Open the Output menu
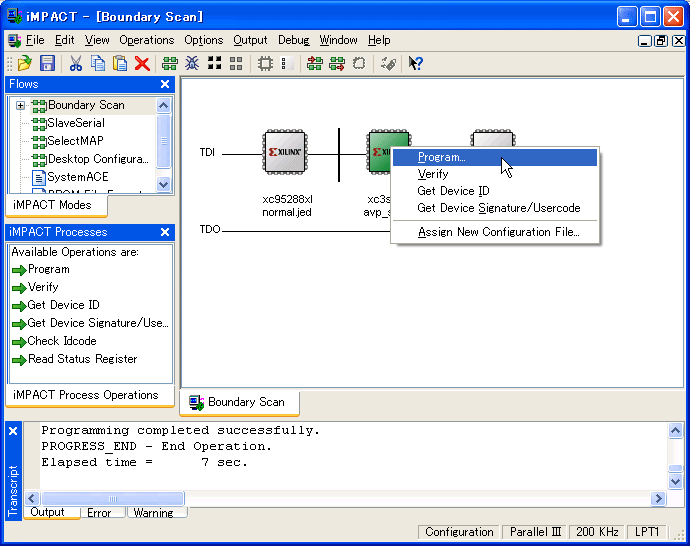Viewport: 690px width, 546px height. (250, 40)
